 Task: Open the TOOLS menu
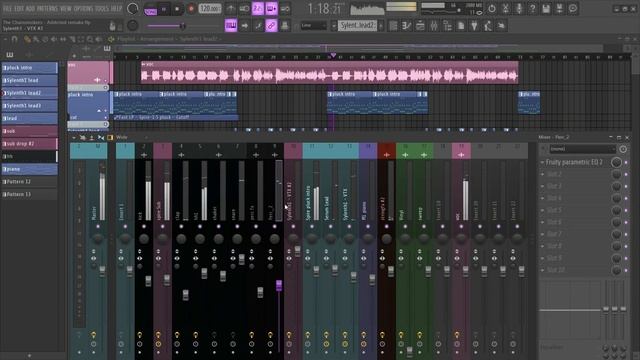[102, 9]
